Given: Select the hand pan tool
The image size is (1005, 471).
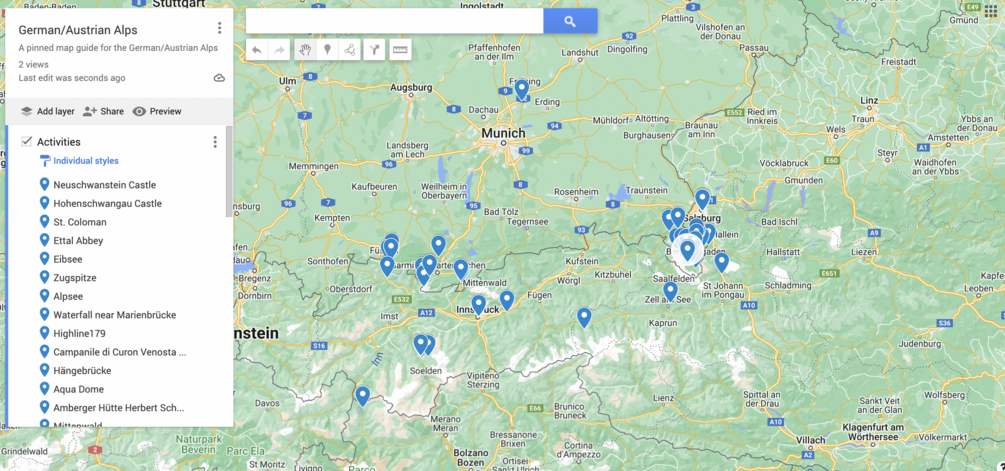Looking at the screenshot, I should coord(305,50).
